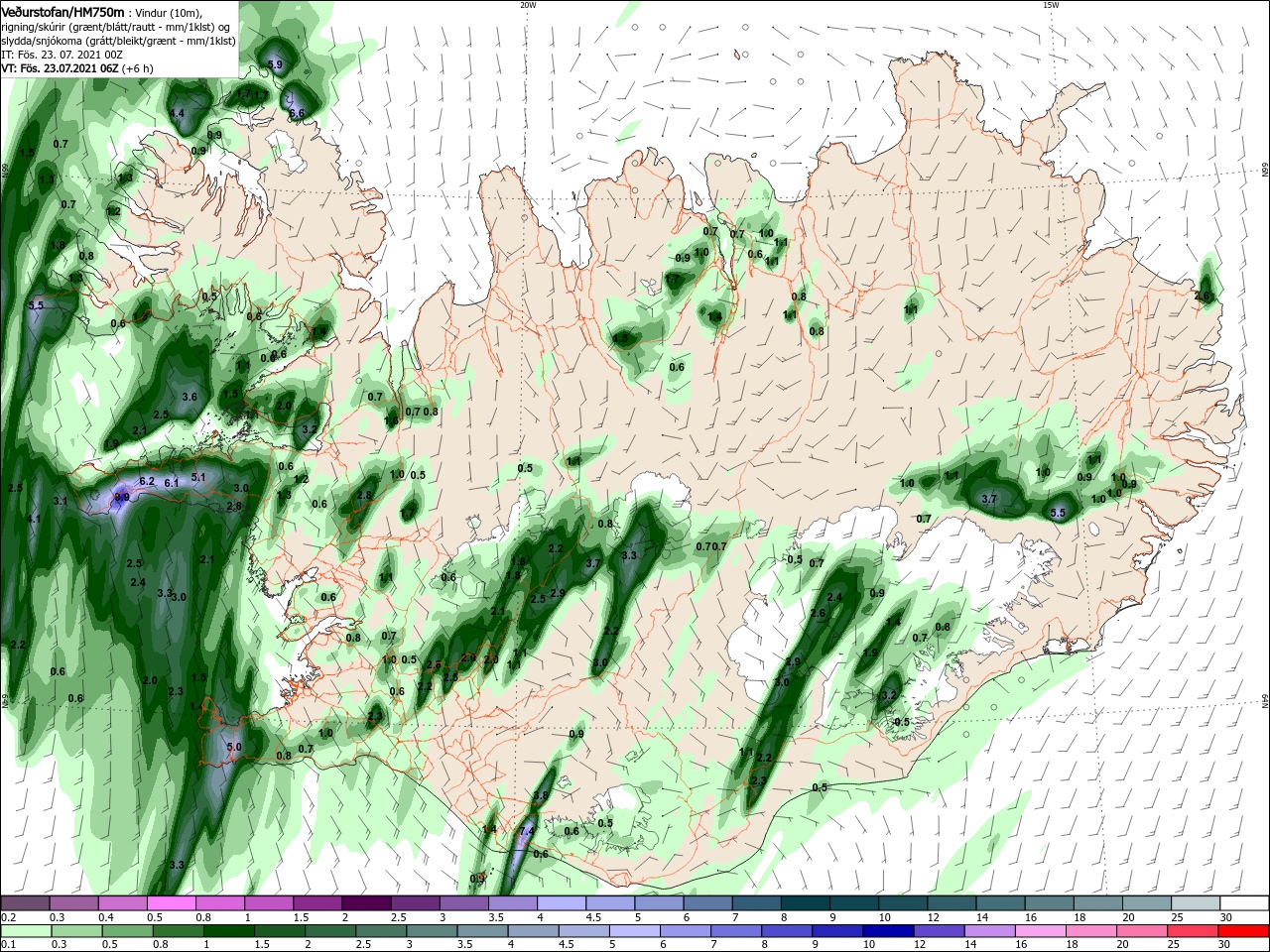Screen dimensions: 1270x952
Task: Select the white swatch ending the snow scale
Action: point(1244,903)
